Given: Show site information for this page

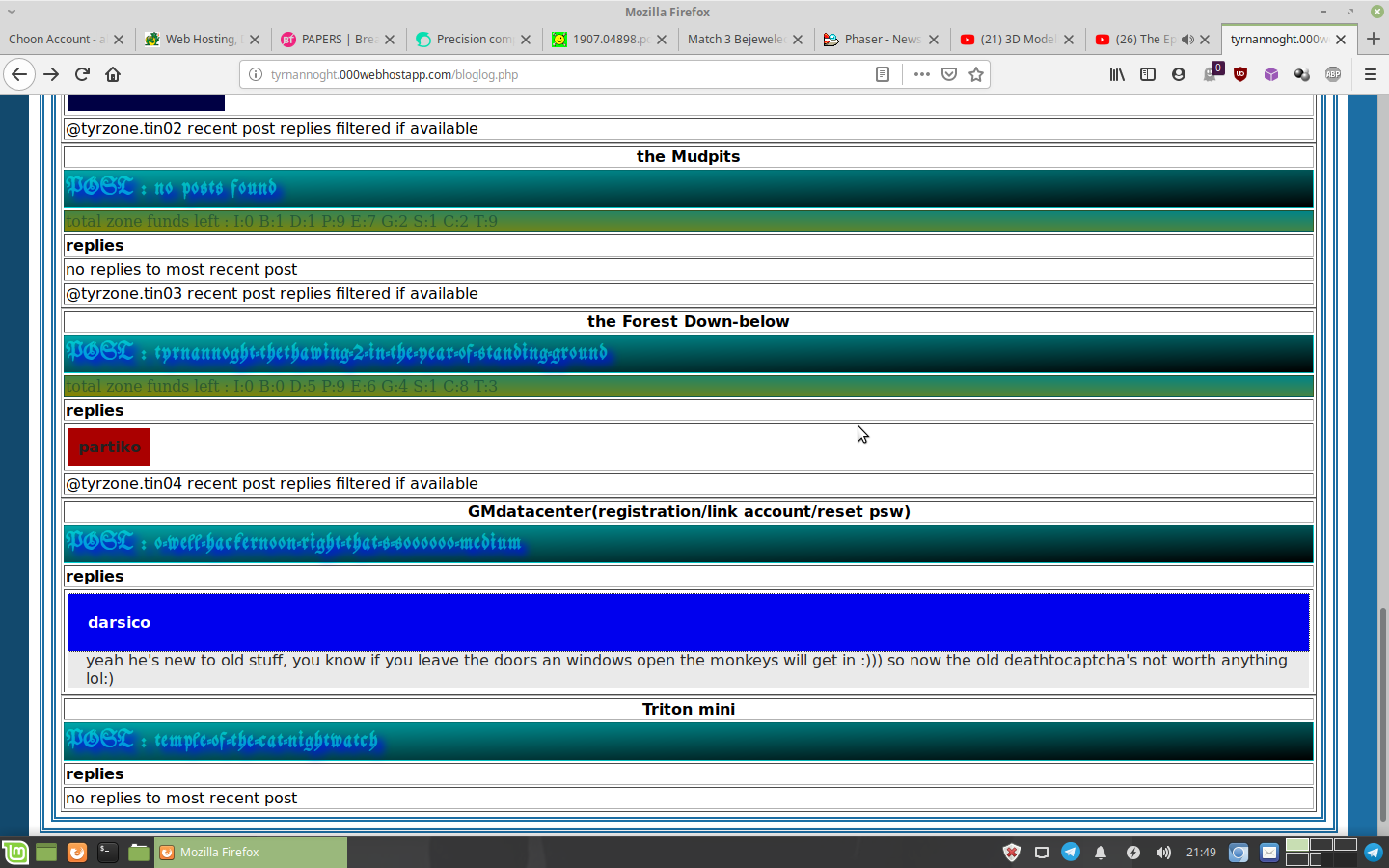Looking at the screenshot, I should click(256, 74).
